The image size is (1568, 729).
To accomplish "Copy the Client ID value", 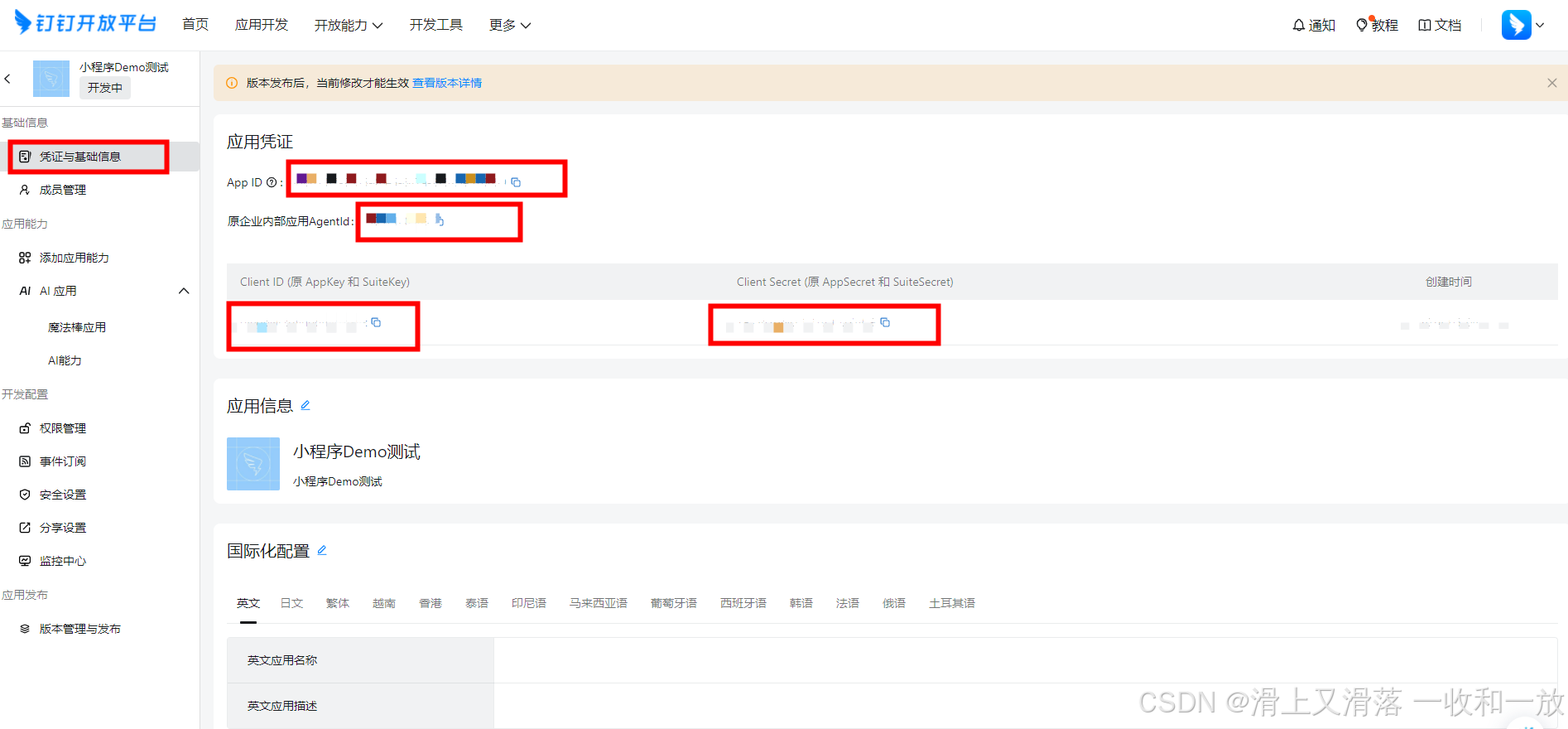I will point(376,322).
